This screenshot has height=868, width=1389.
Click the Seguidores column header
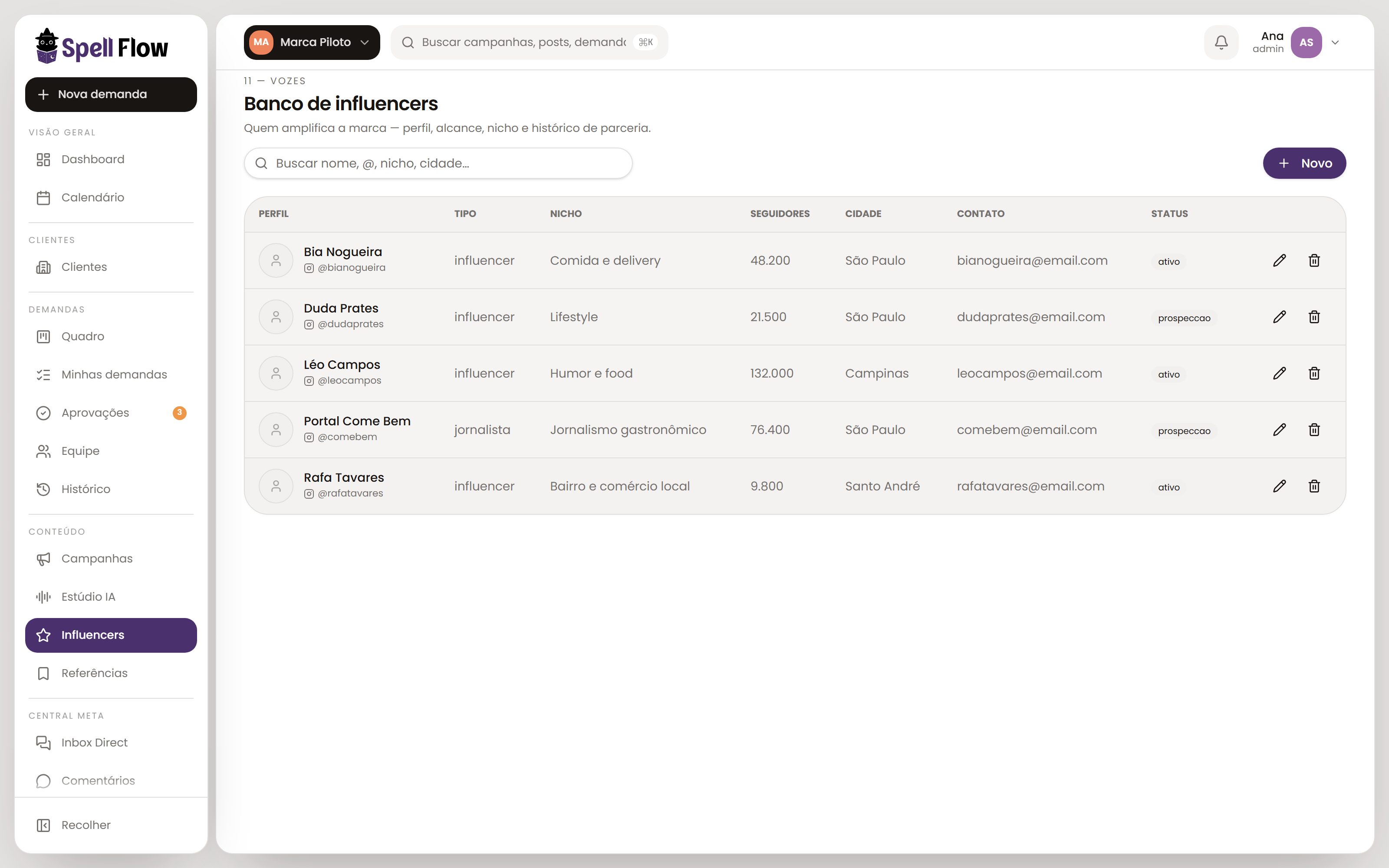tap(780, 214)
